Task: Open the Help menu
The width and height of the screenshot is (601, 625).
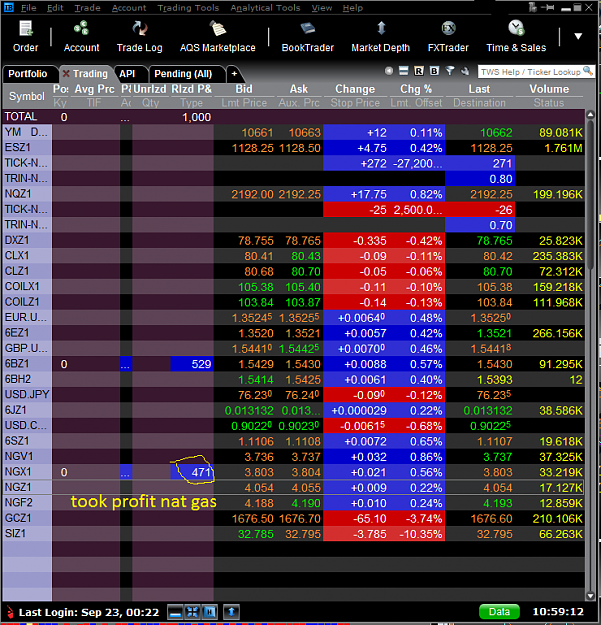Action: [x=353, y=8]
